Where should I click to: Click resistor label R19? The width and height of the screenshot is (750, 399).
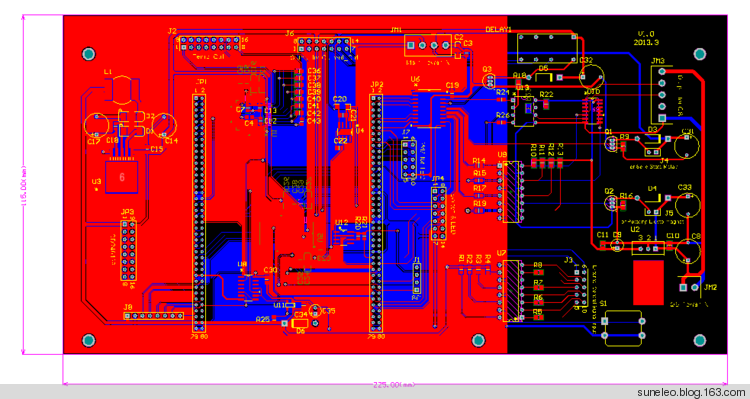[480, 203]
